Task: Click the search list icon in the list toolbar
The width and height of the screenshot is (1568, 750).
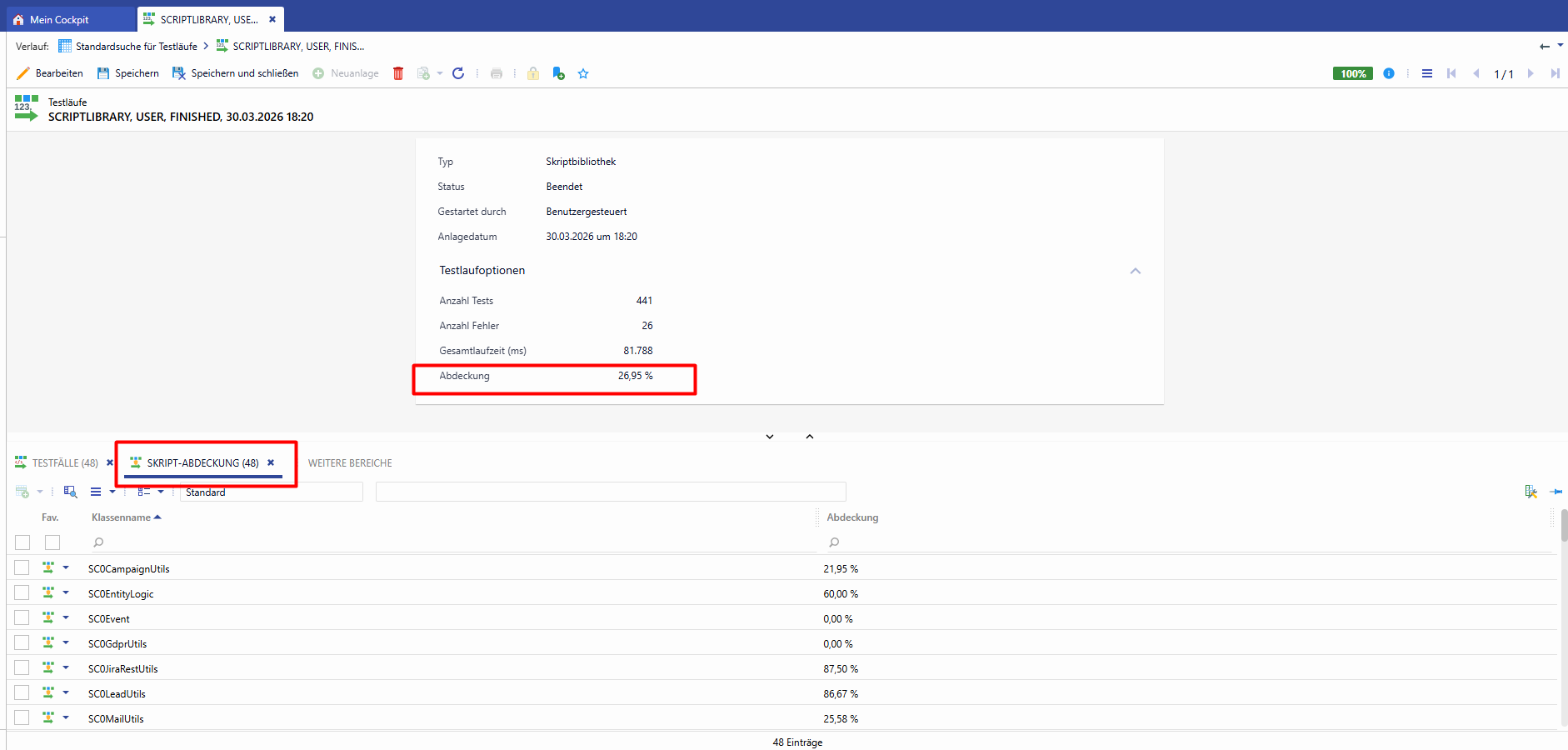Action: [x=71, y=492]
